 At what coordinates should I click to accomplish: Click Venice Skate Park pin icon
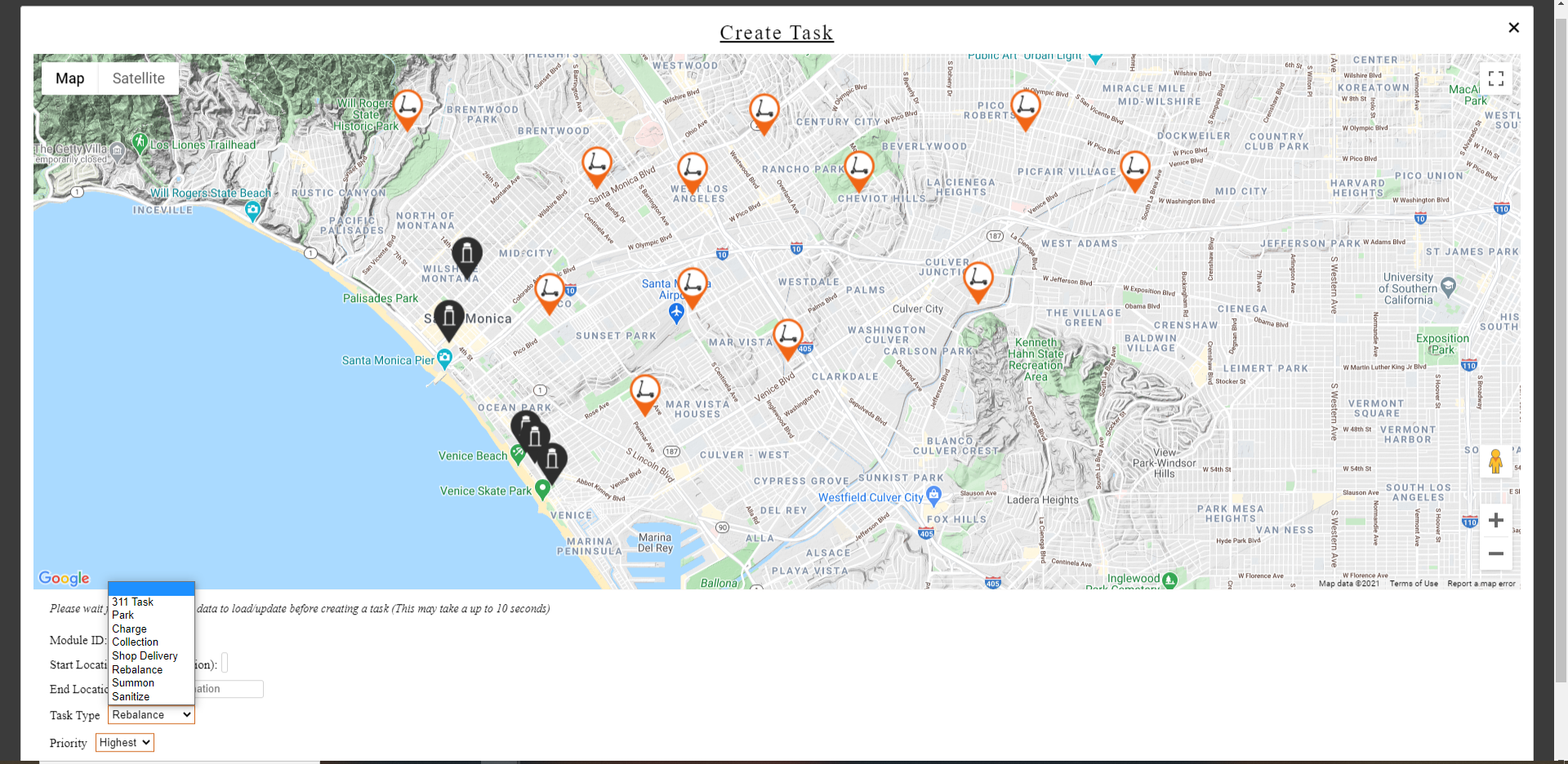pos(542,490)
